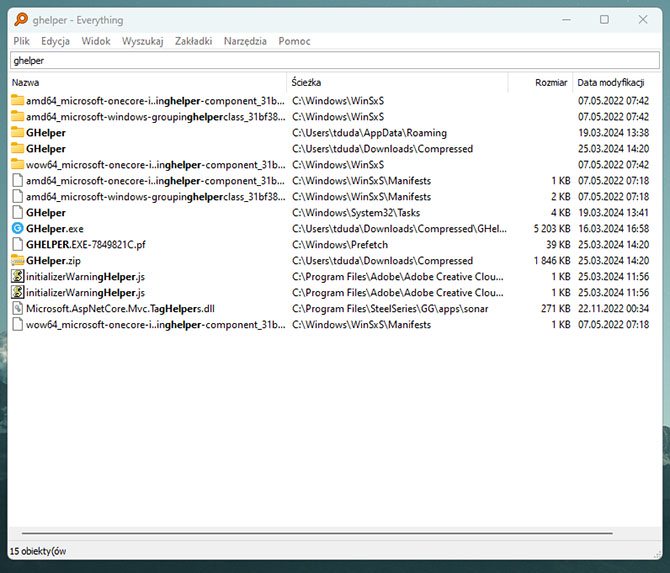Click folder icon of amd64_microsoft-windows-groupinghelperclass folder

pos(17,117)
